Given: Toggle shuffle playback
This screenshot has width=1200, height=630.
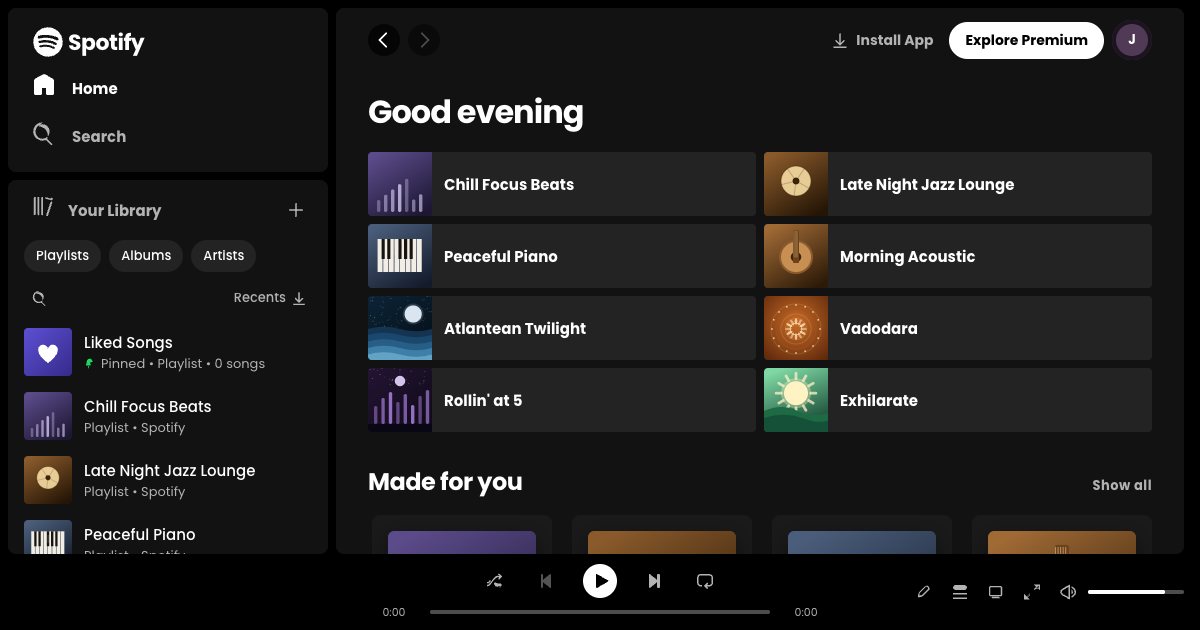Looking at the screenshot, I should tap(494, 581).
